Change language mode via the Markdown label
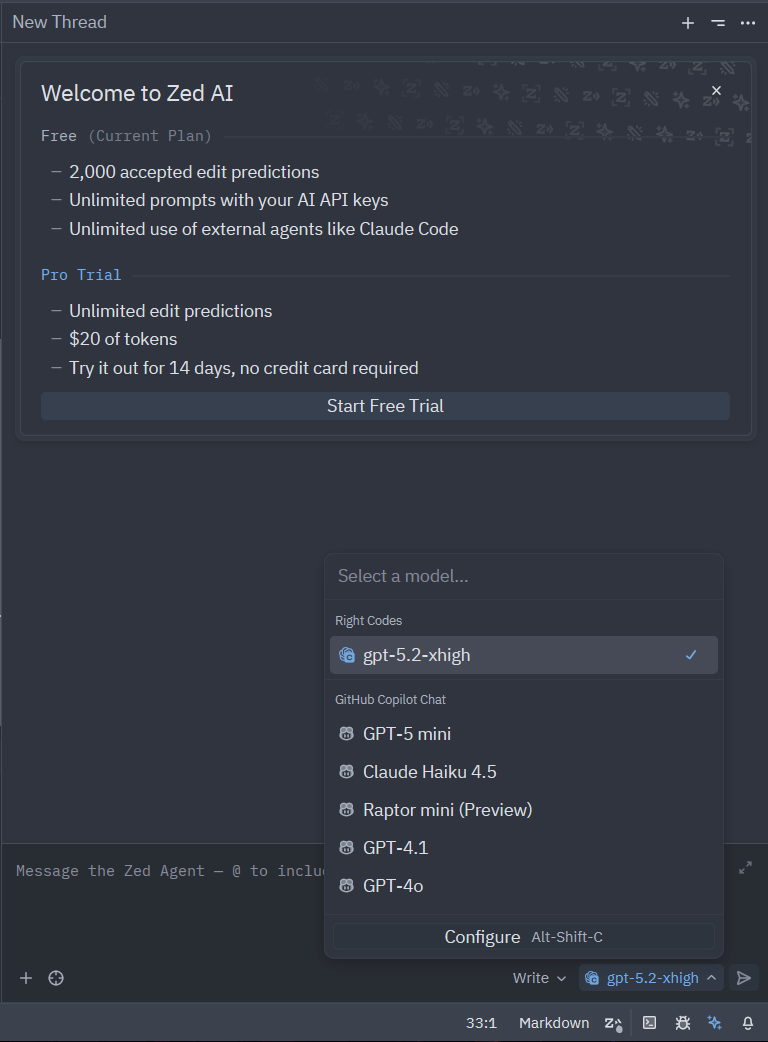 coord(553,1022)
